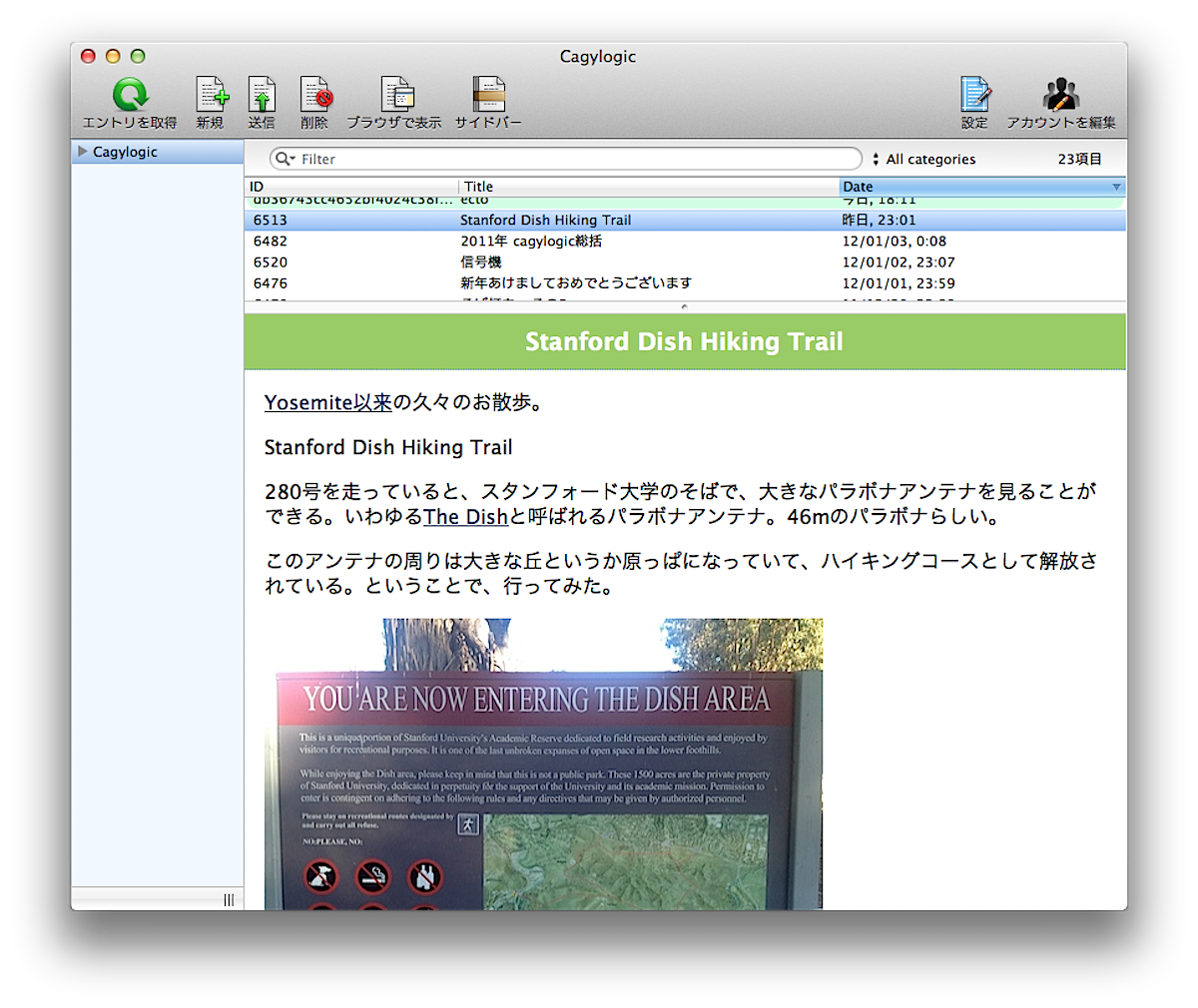The width and height of the screenshot is (1198, 1008).
Task: Click the アカウントを編集 accounts icon
Action: pos(1060,96)
